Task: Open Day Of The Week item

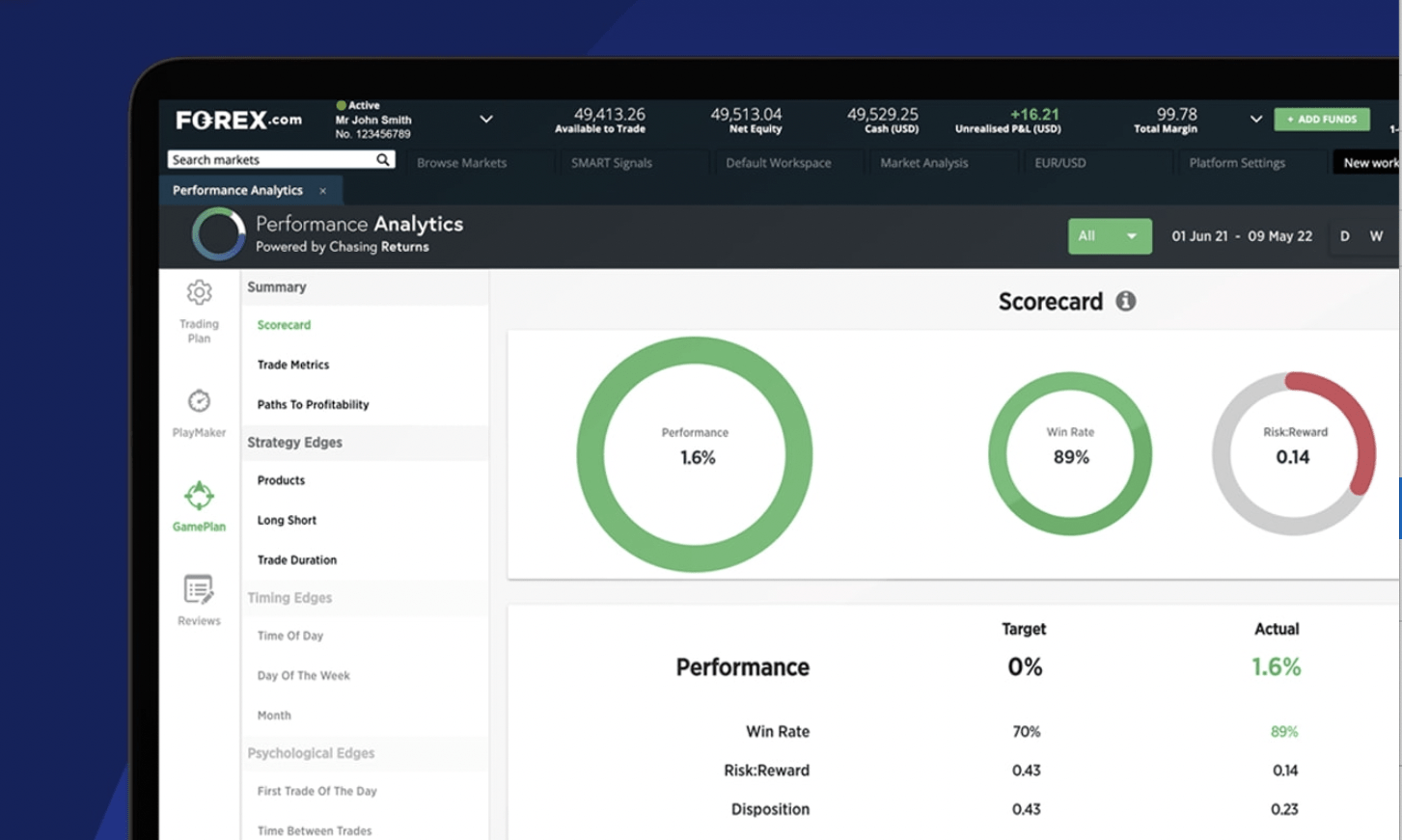Action: (303, 676)
